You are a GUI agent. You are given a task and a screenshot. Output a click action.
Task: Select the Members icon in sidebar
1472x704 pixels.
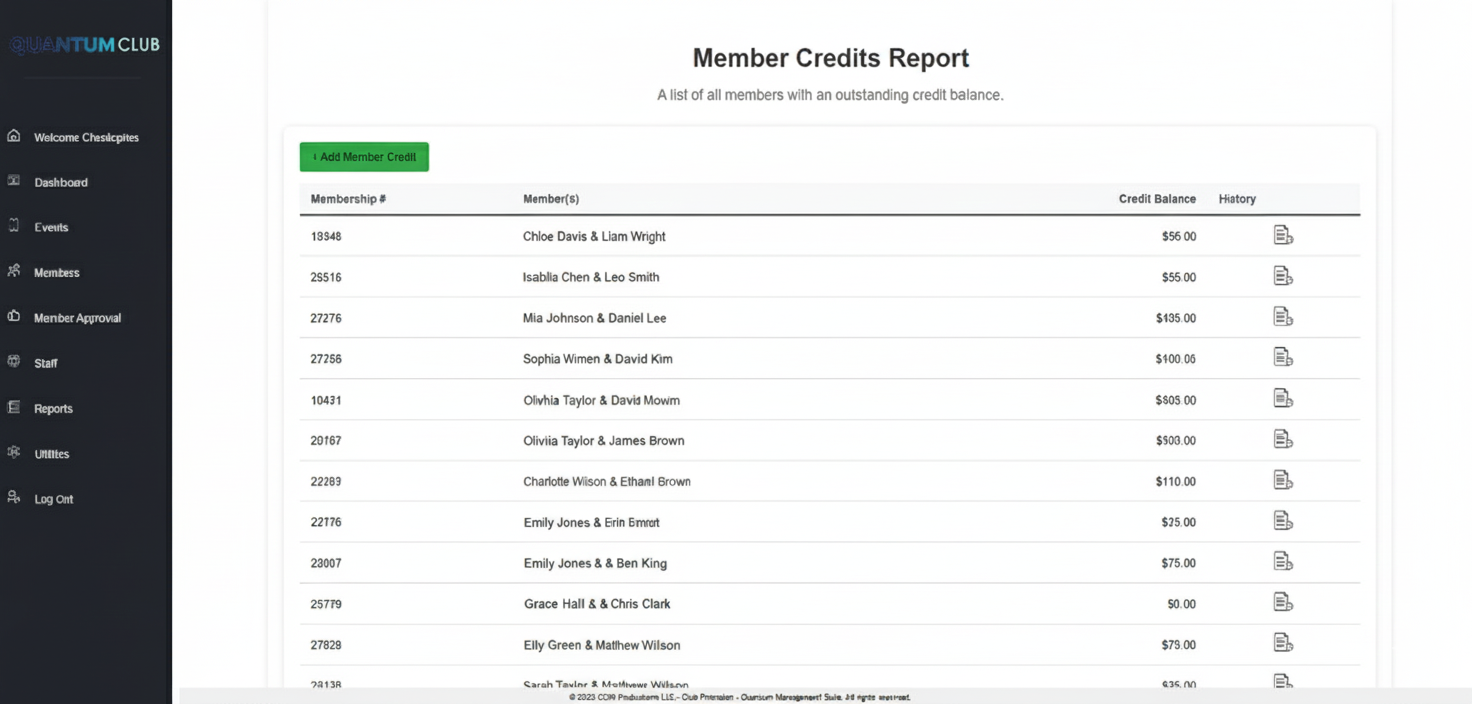click(x=14, y=271)
